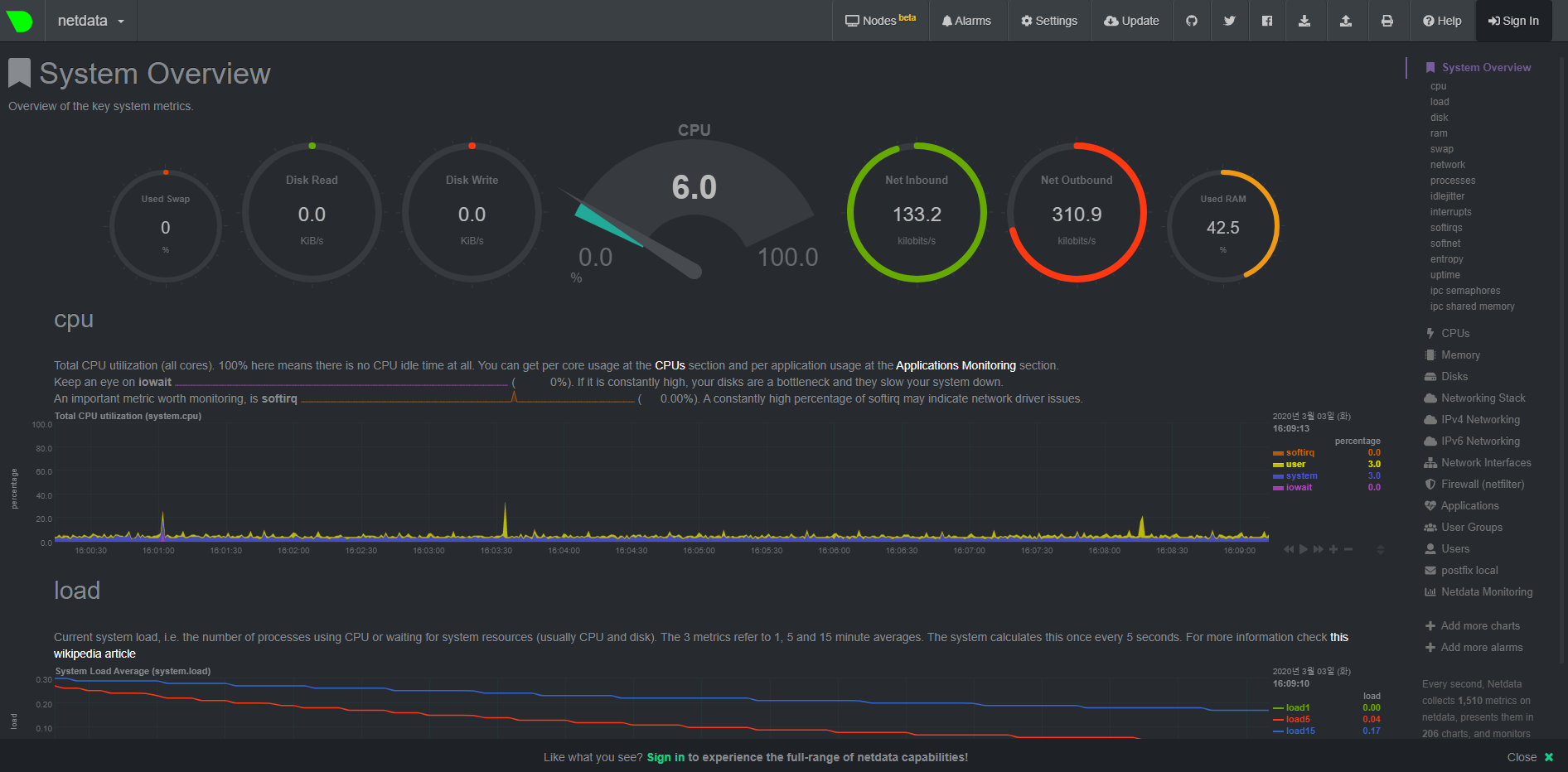The height and width of the screenshot is (772, 1568).
Task: Click the Sign In button
Action: 1513,21
